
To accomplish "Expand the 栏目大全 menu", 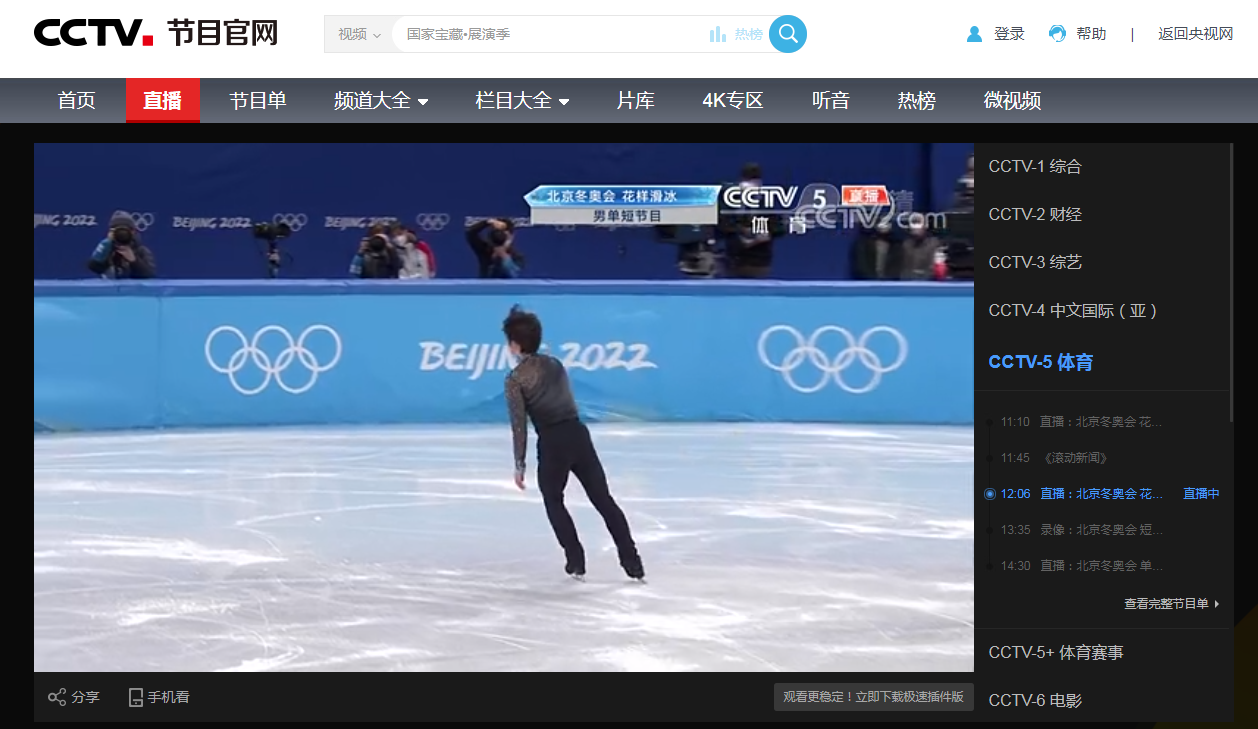I will tap(522, 100).
